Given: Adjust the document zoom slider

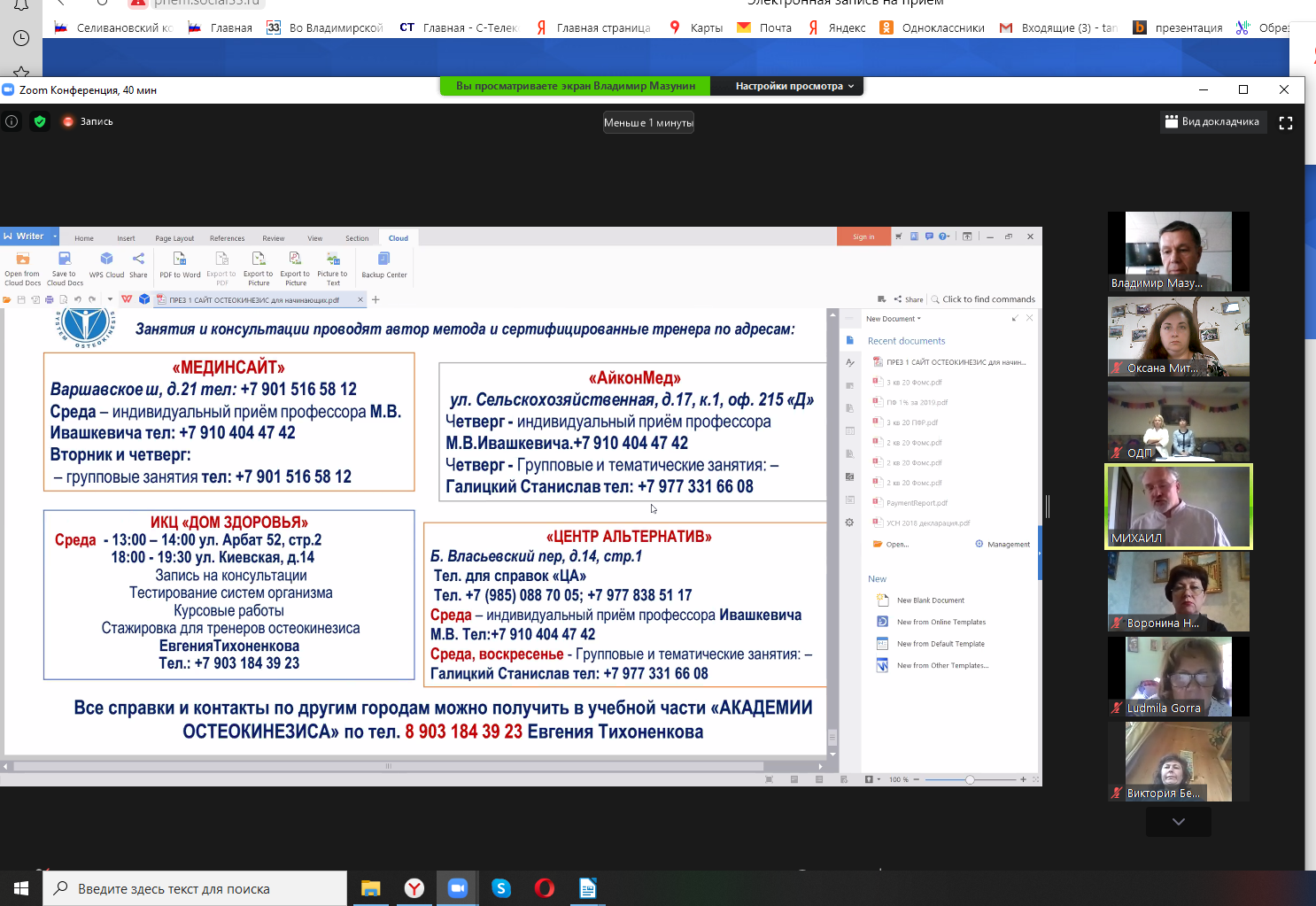Looking at the screenshot, I should 970,779.
